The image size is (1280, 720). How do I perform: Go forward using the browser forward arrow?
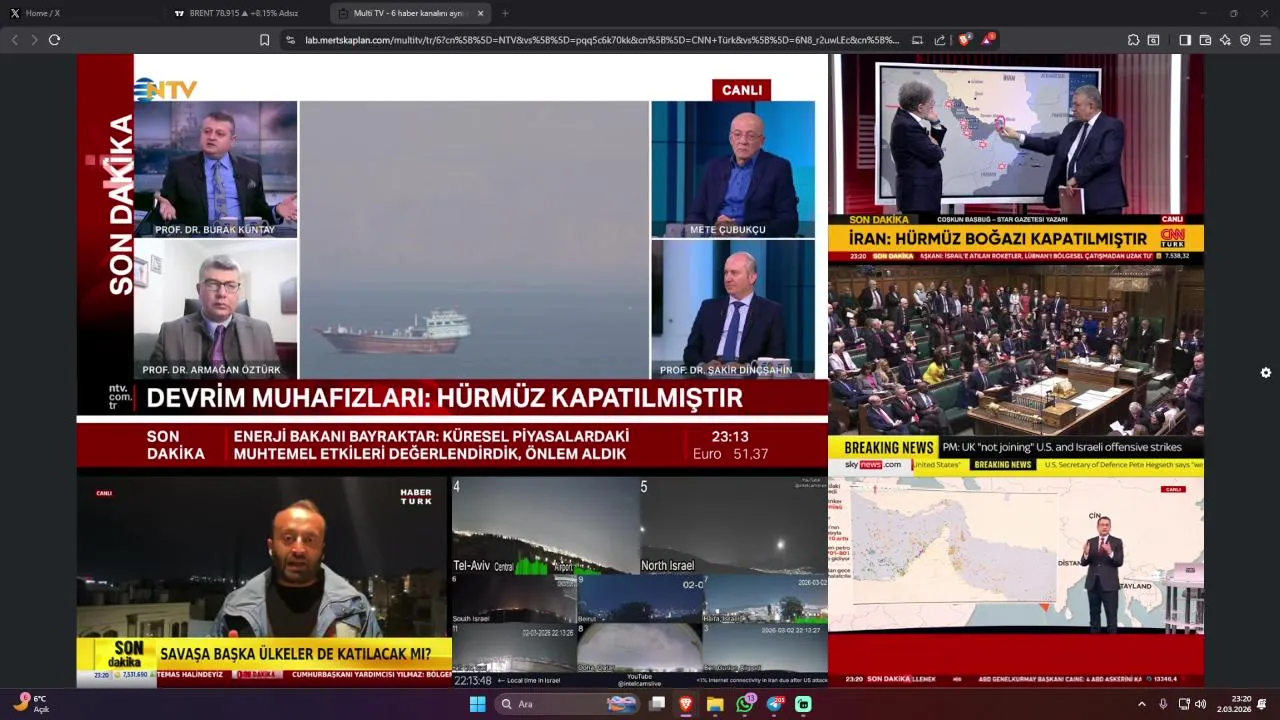34,40
